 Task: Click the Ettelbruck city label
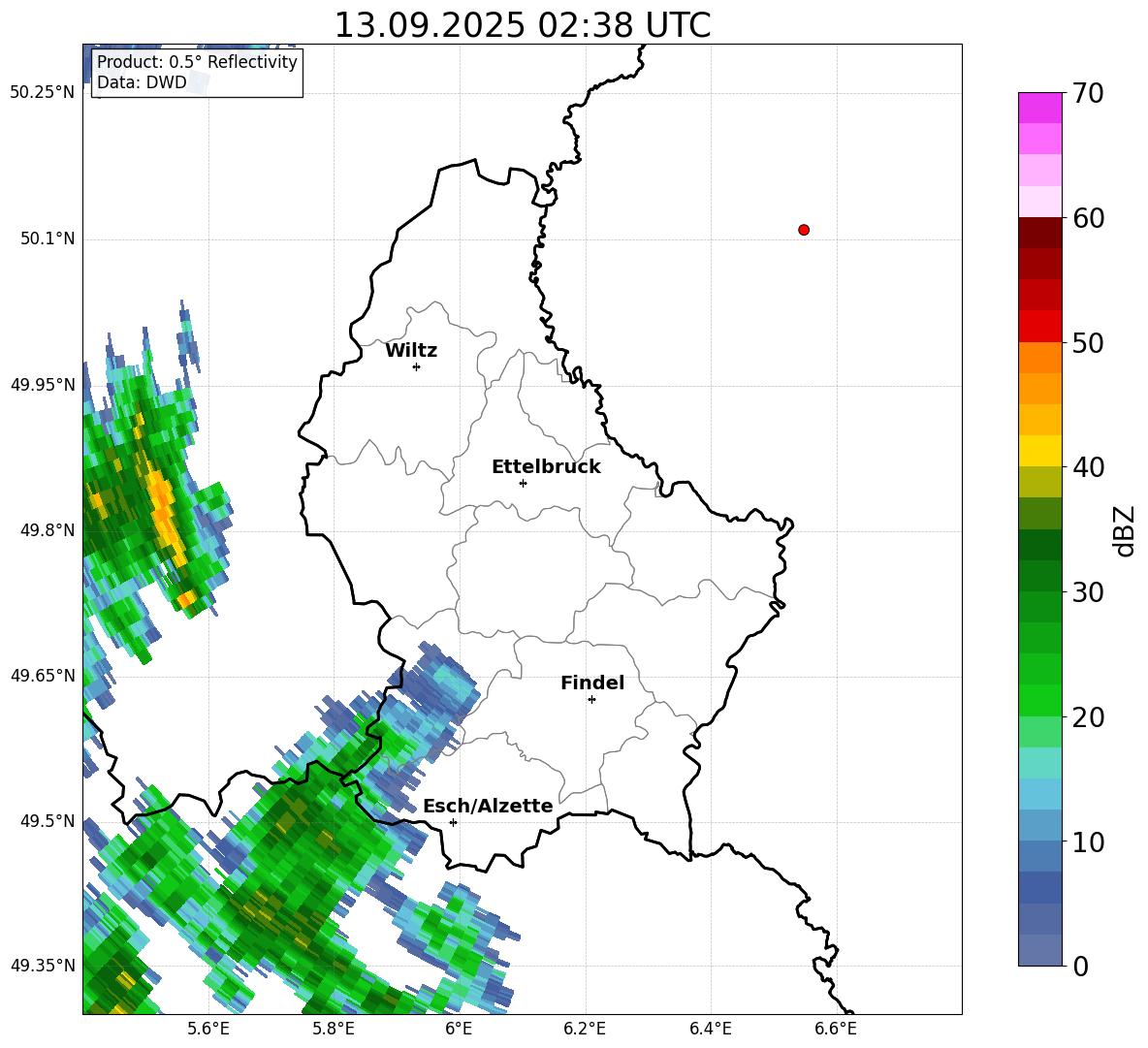coord(546,467)
